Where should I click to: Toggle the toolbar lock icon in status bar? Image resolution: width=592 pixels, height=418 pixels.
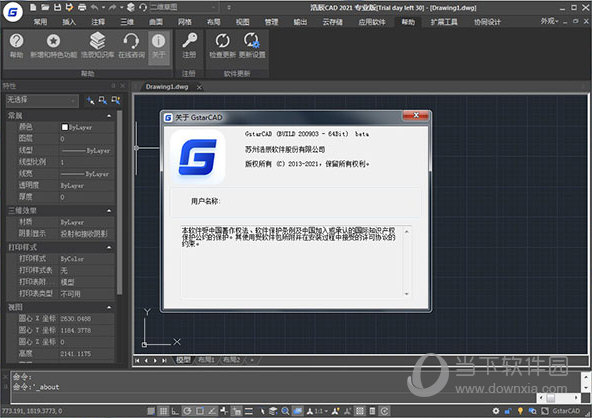[508, 411]
